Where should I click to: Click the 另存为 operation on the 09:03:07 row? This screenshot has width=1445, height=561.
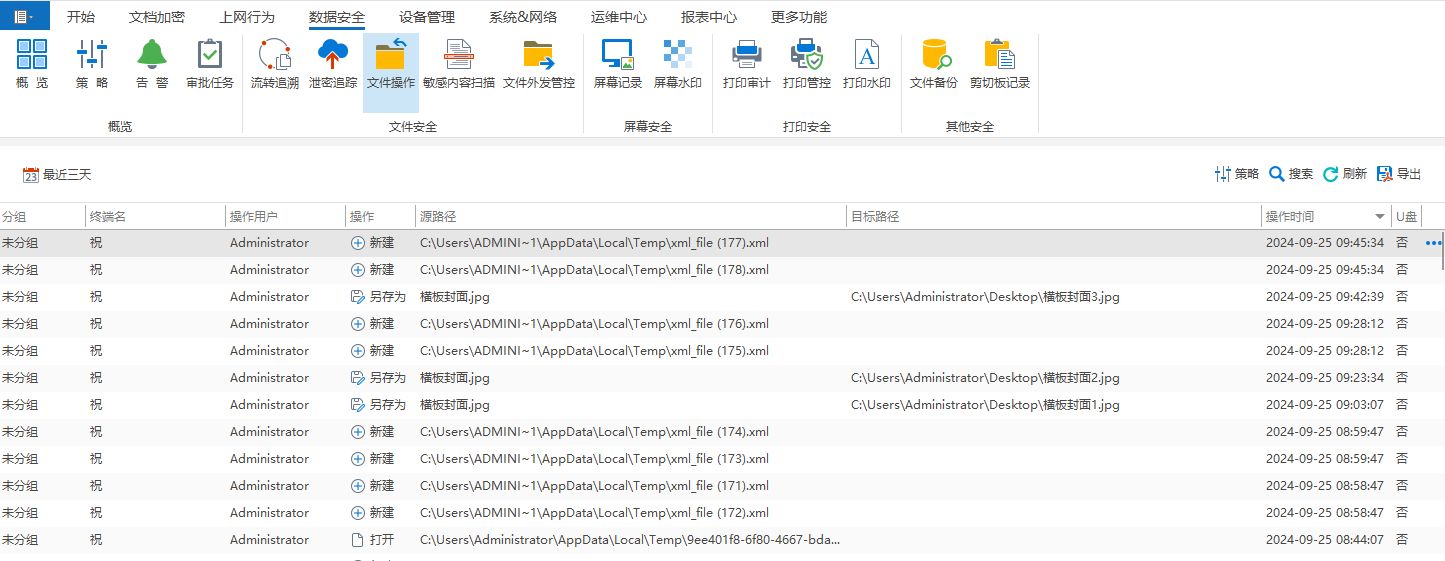pyautogui.click(x=378, y=405)
